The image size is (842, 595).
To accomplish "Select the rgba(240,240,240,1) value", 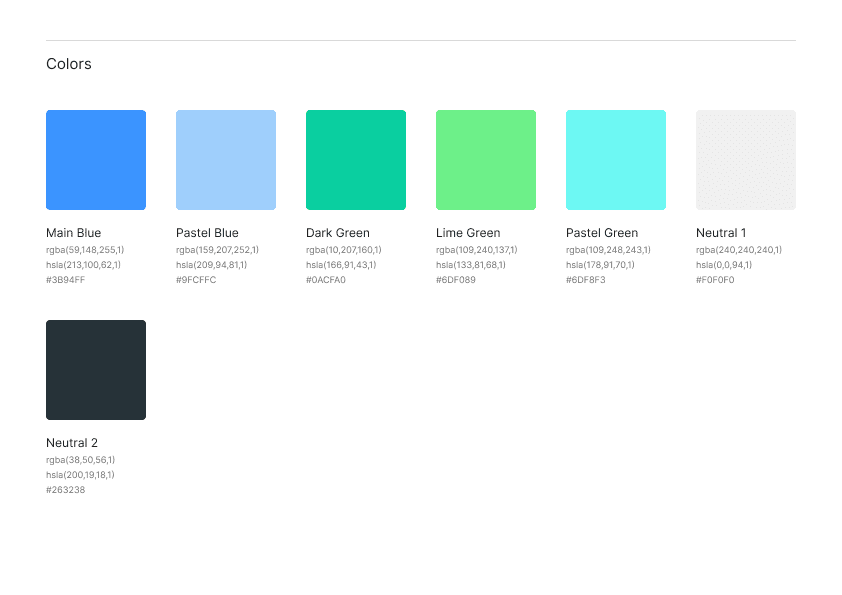I will click(x=739, y=250).
